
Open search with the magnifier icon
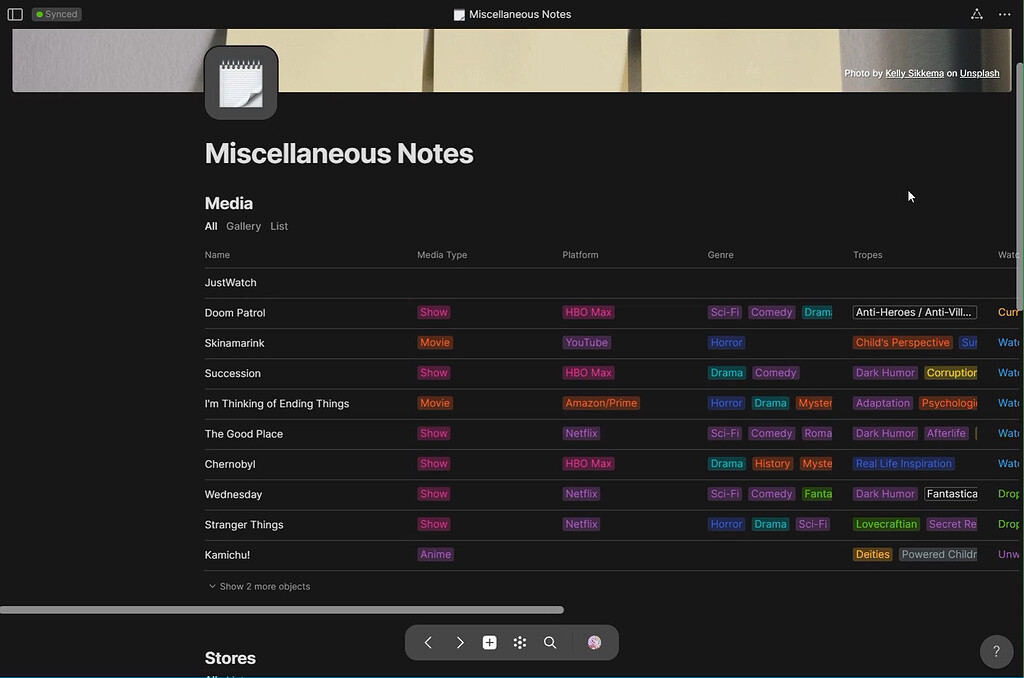pyautogui.click(x=550, y=643)
